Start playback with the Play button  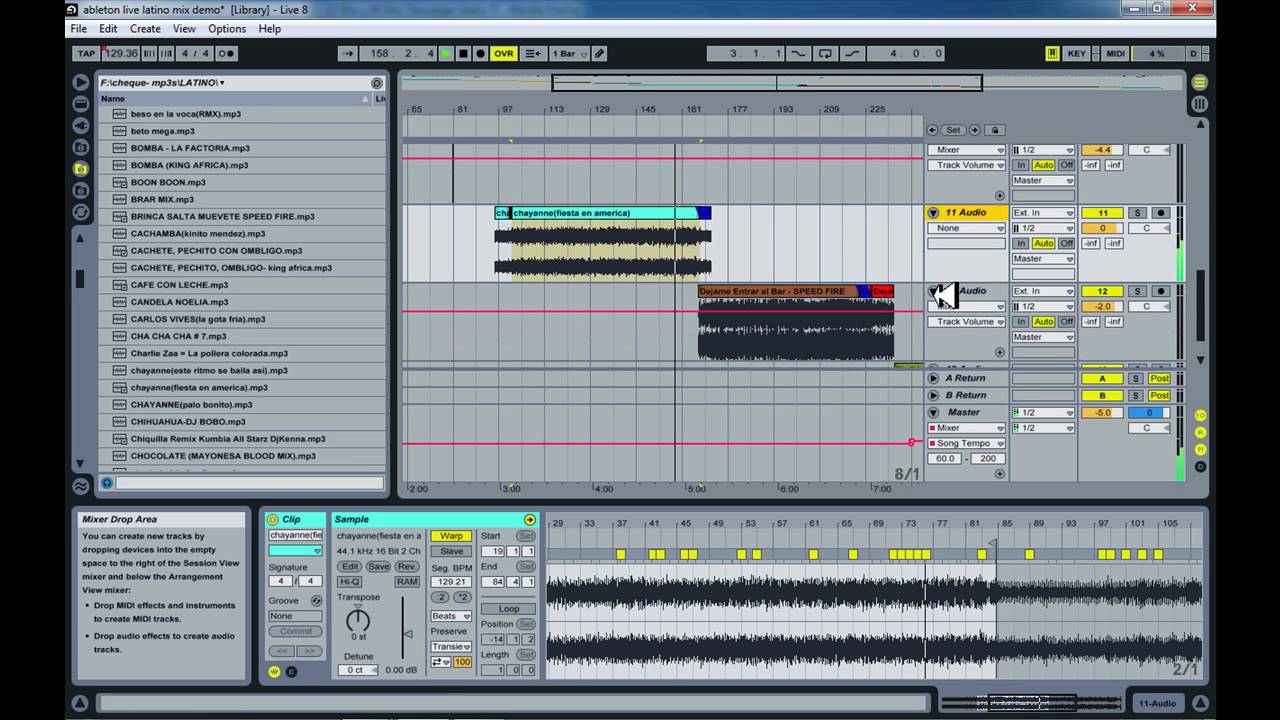pos(446,53)
